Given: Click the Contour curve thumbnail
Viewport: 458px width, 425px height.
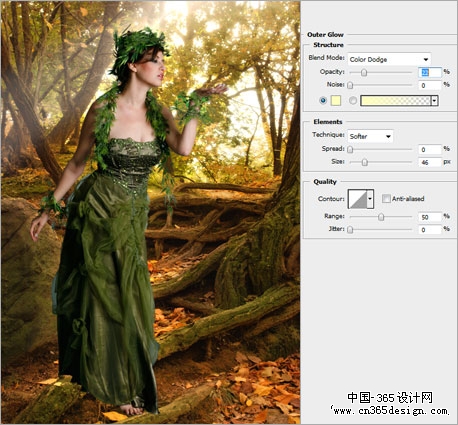Looking at the screenshot, I should click(x=357, y=199).
